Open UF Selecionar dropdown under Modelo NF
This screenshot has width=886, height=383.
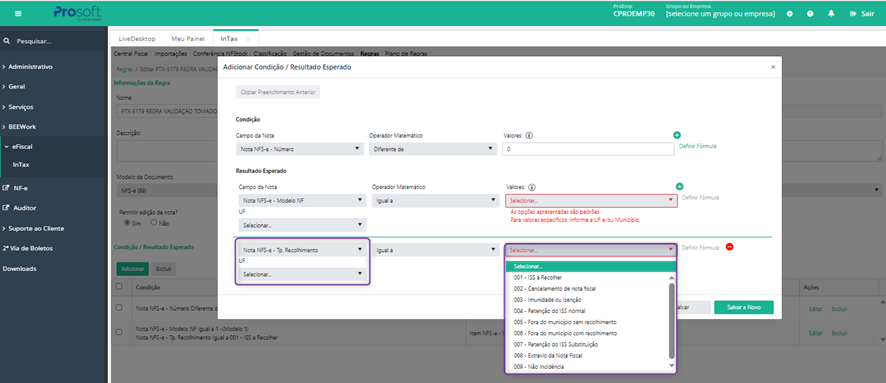(x=302, y=225)
